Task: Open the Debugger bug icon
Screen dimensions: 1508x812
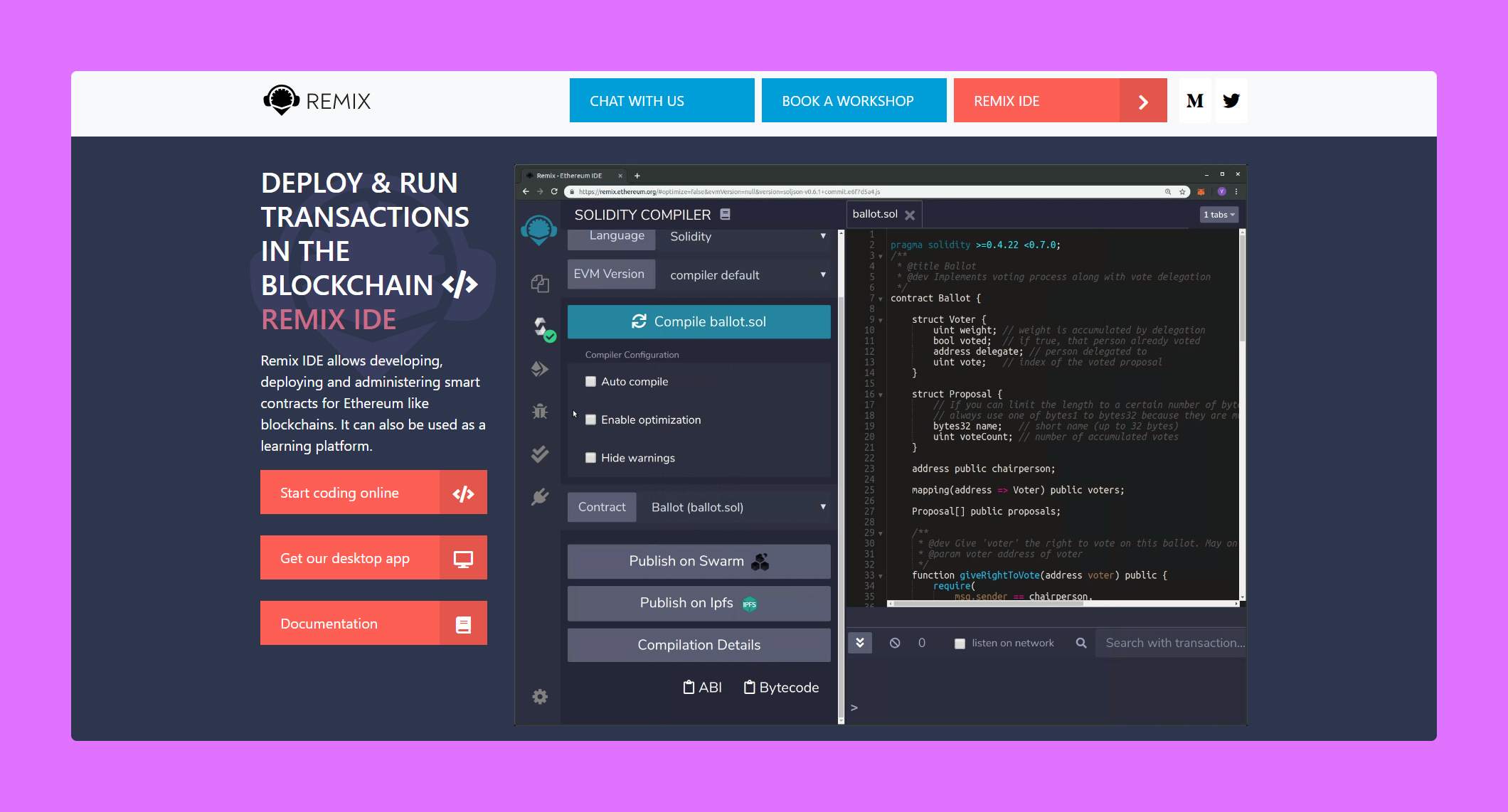Action: click(x=540, y=410)
